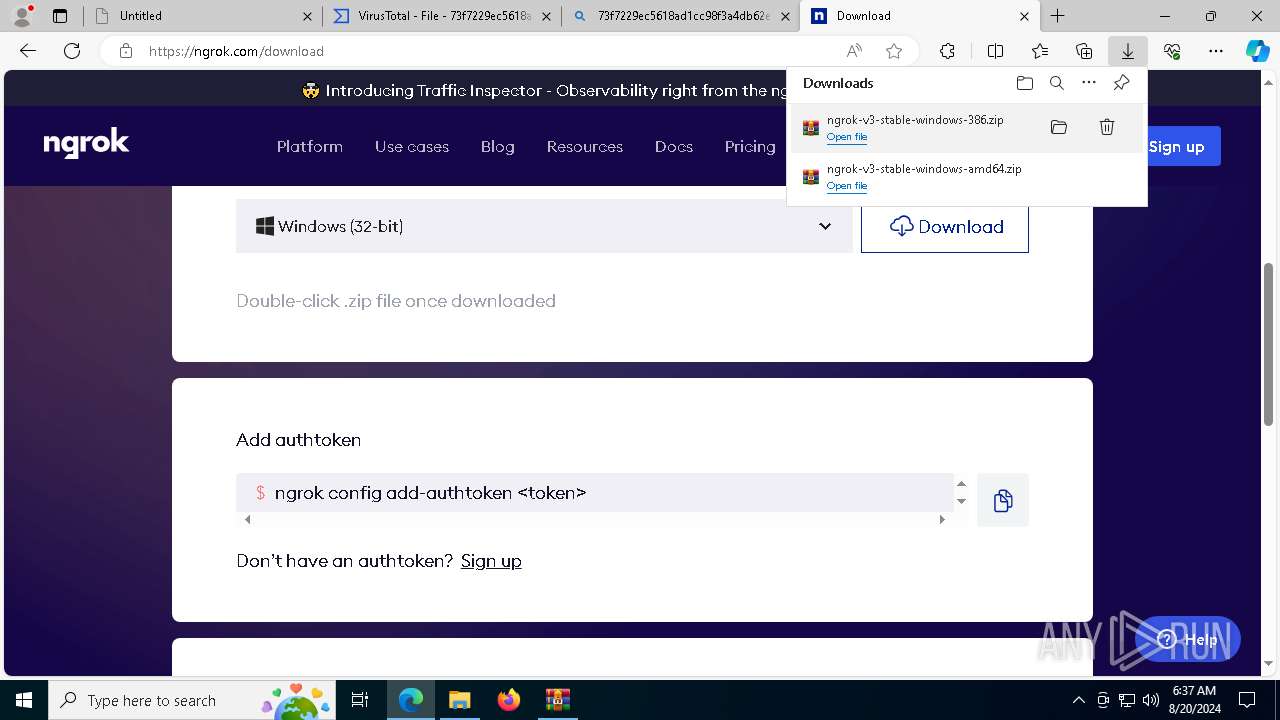
Task: Open file link for ngrok 386 zip
Action: [x=847, y=137]
